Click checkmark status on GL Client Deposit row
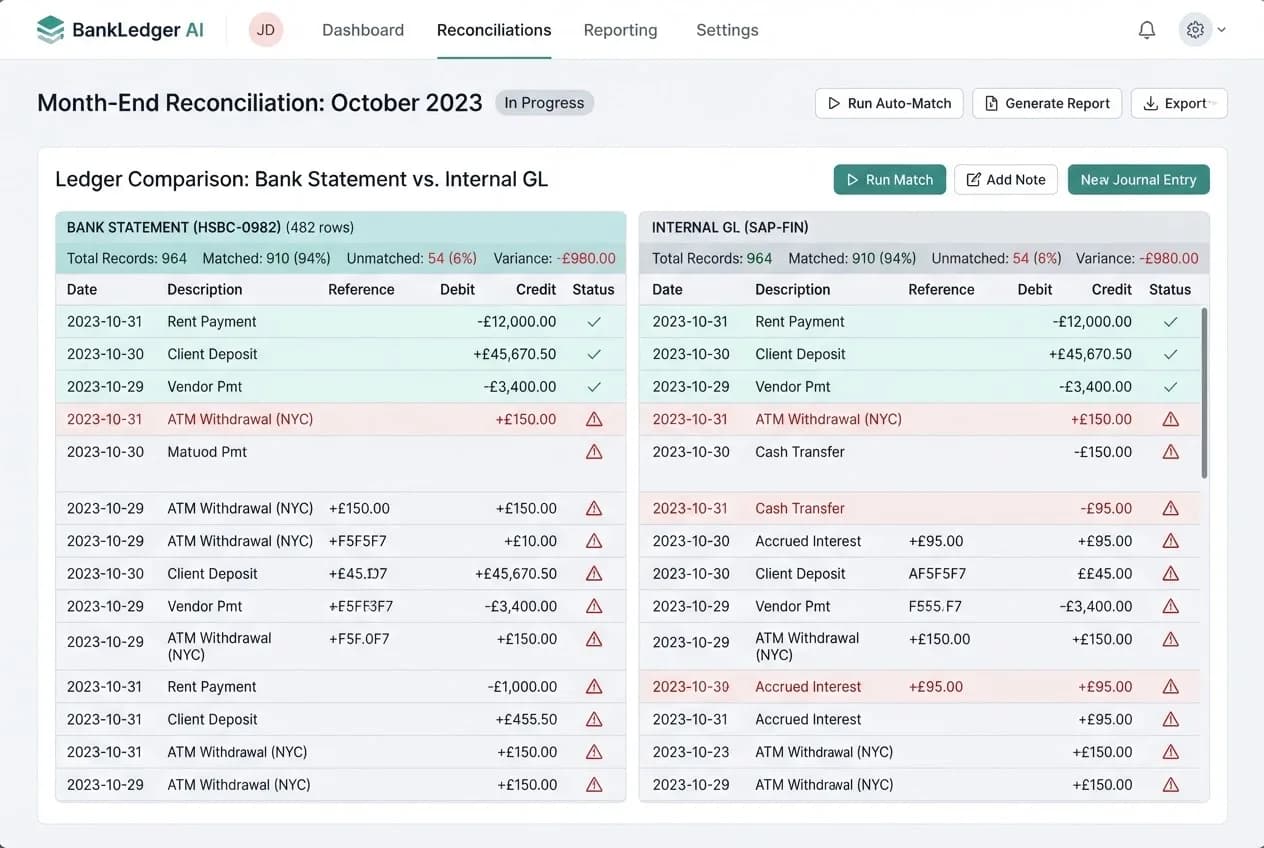This screenshot has height=848, width=1264. (x=1170, y=354)
